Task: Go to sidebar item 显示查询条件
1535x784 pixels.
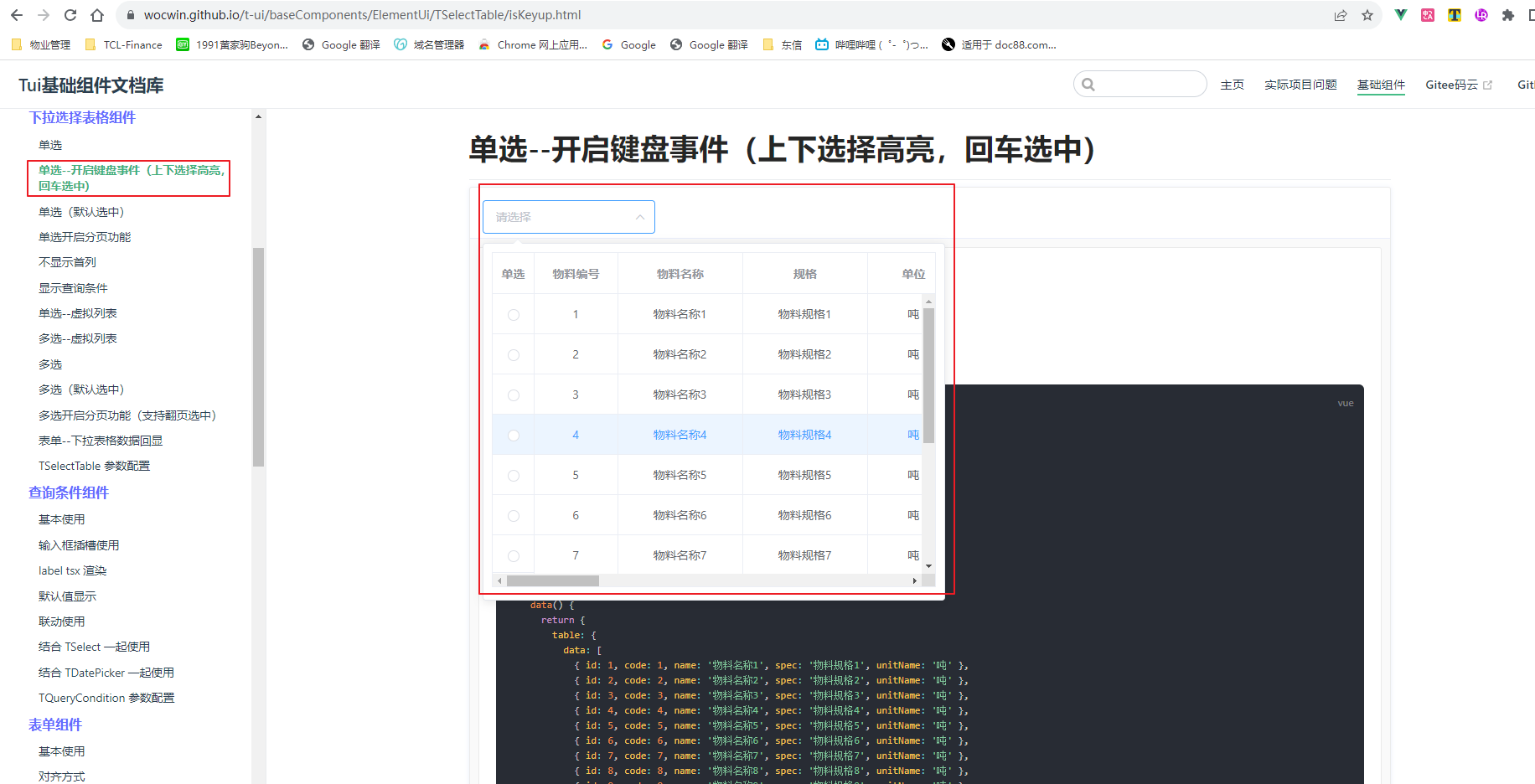Action: click(73, 288)
